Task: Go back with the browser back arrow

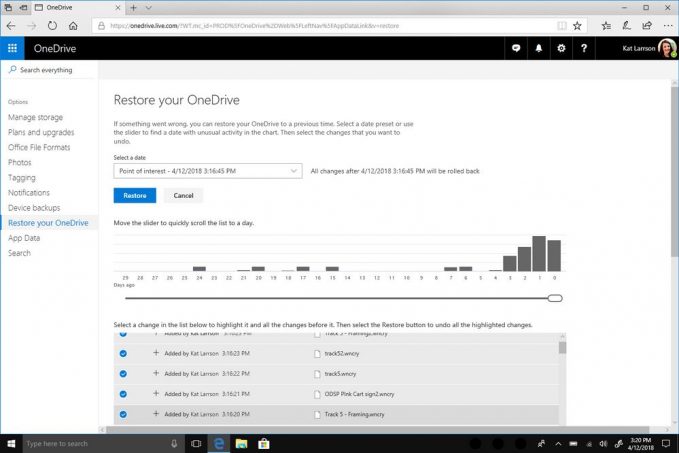Action: click(x=11, y=26)
